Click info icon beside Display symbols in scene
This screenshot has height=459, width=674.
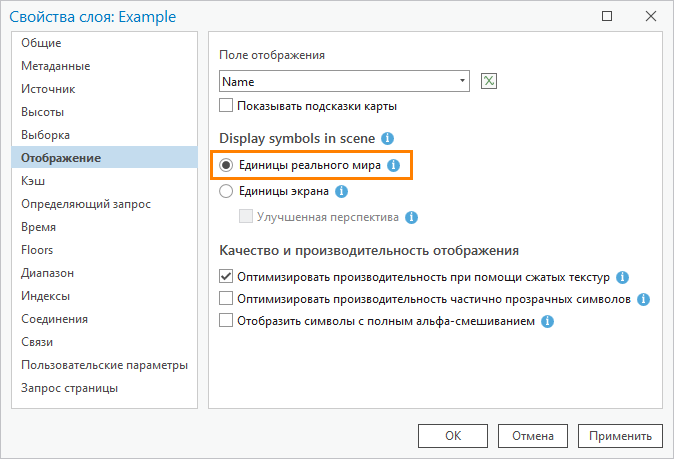pyautogui.click(x=388, y=138)
